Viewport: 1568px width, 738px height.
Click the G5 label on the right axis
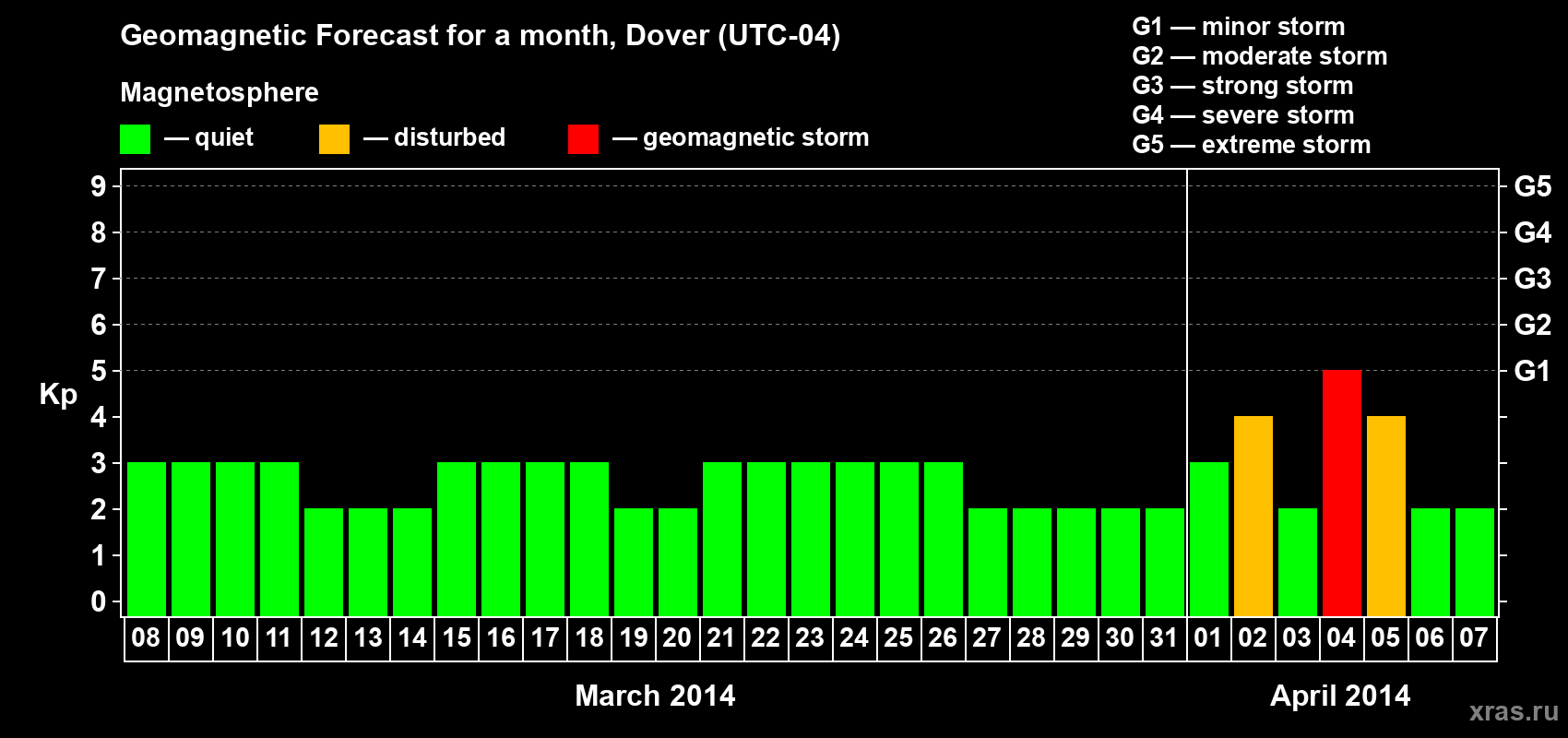click(1532, 186)
